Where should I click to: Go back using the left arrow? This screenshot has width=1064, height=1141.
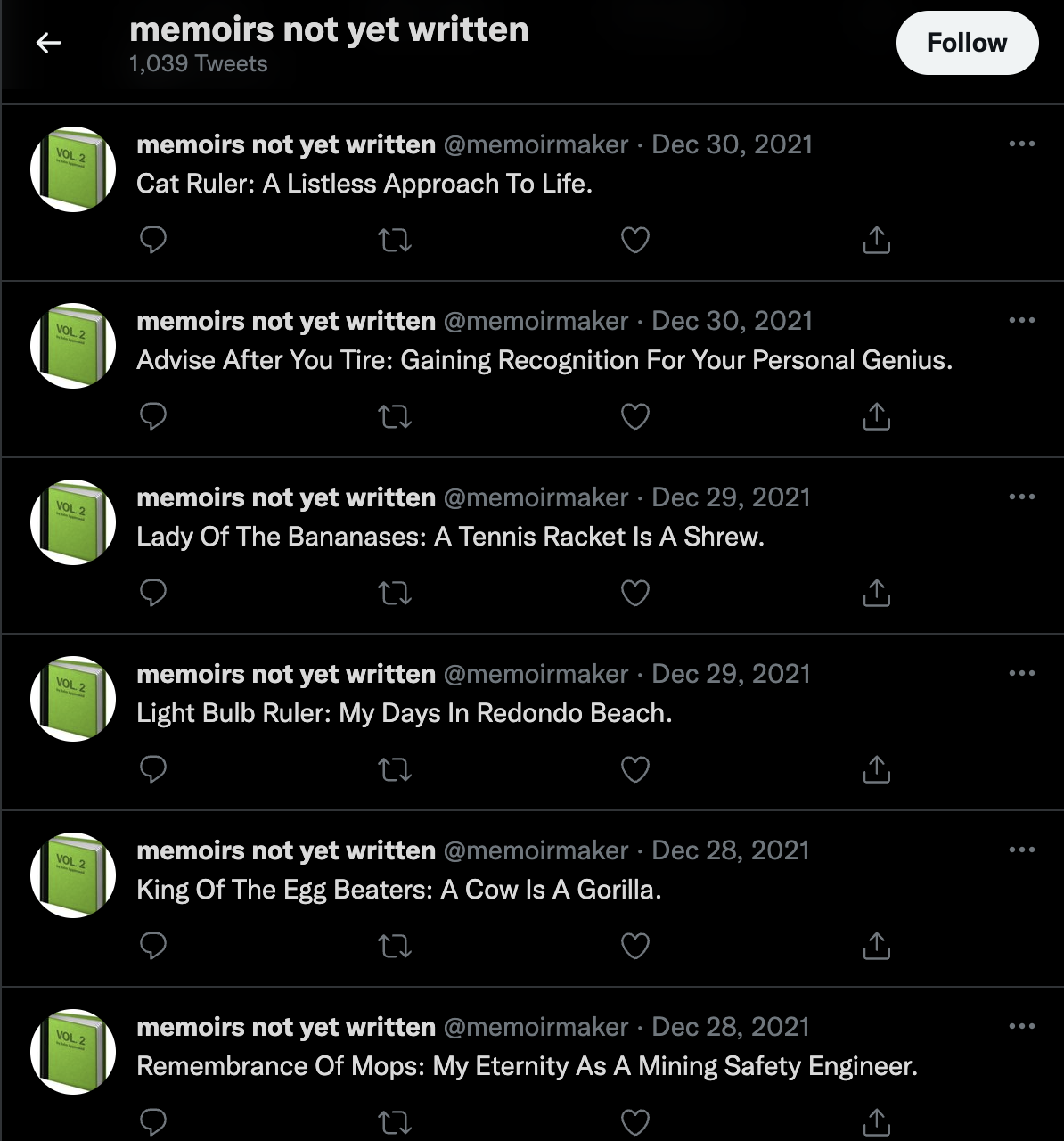(48, 42)
